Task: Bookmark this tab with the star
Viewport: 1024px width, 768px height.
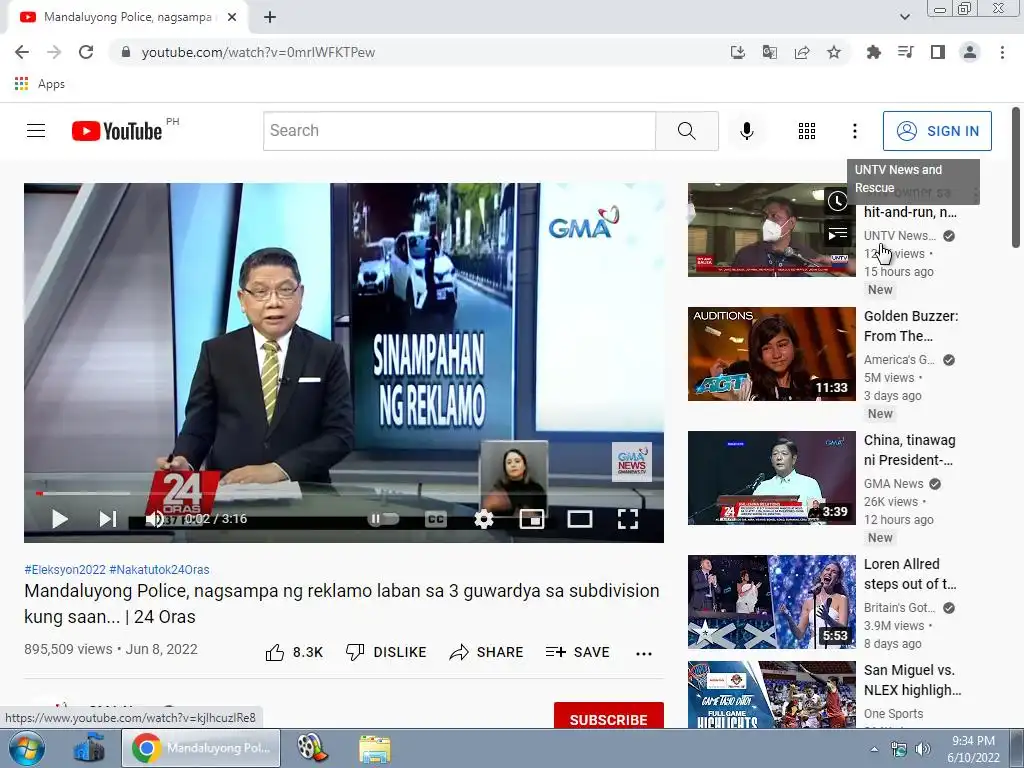Action: [x=834, y=52]
